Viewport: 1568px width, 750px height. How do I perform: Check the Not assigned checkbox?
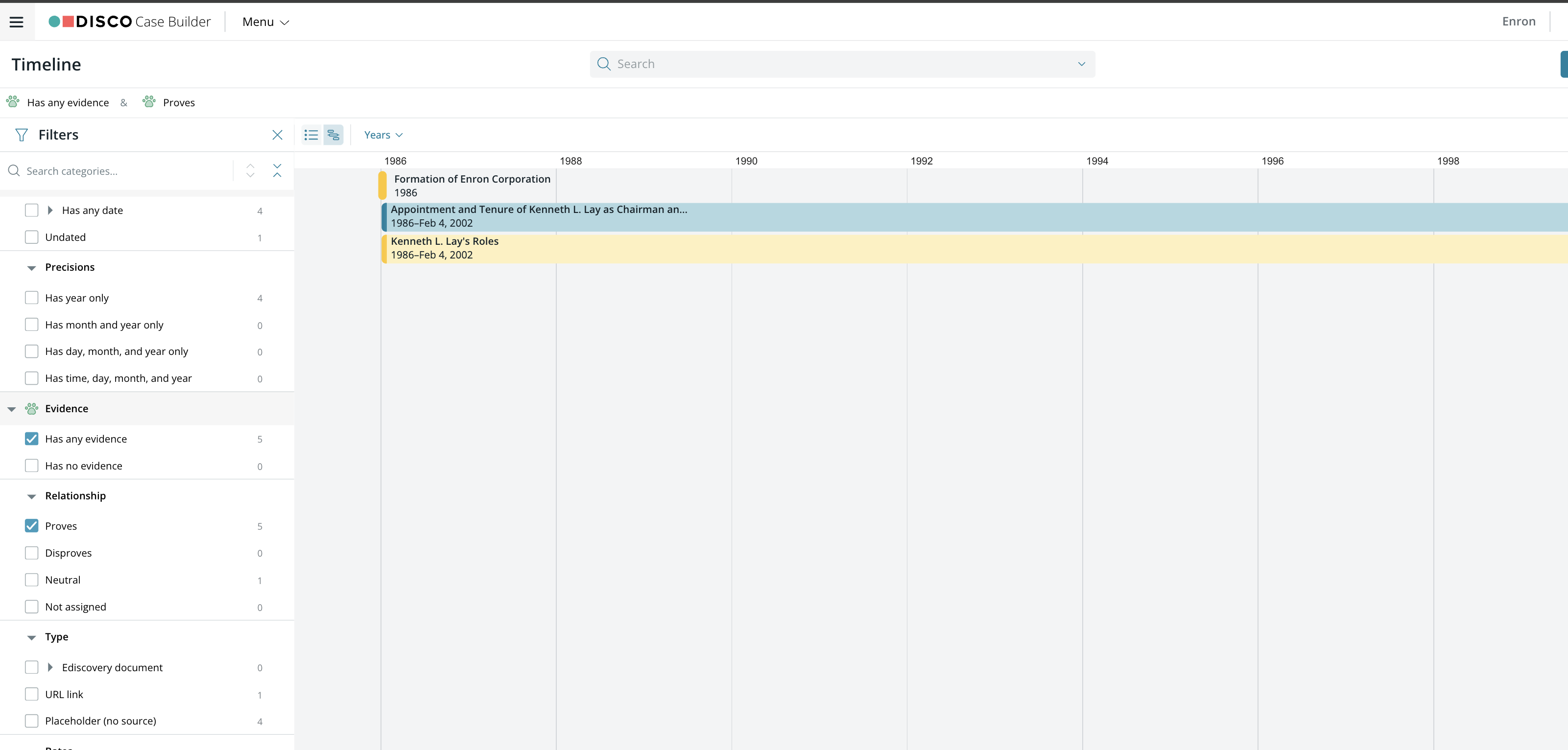click(x=32, y=607)
